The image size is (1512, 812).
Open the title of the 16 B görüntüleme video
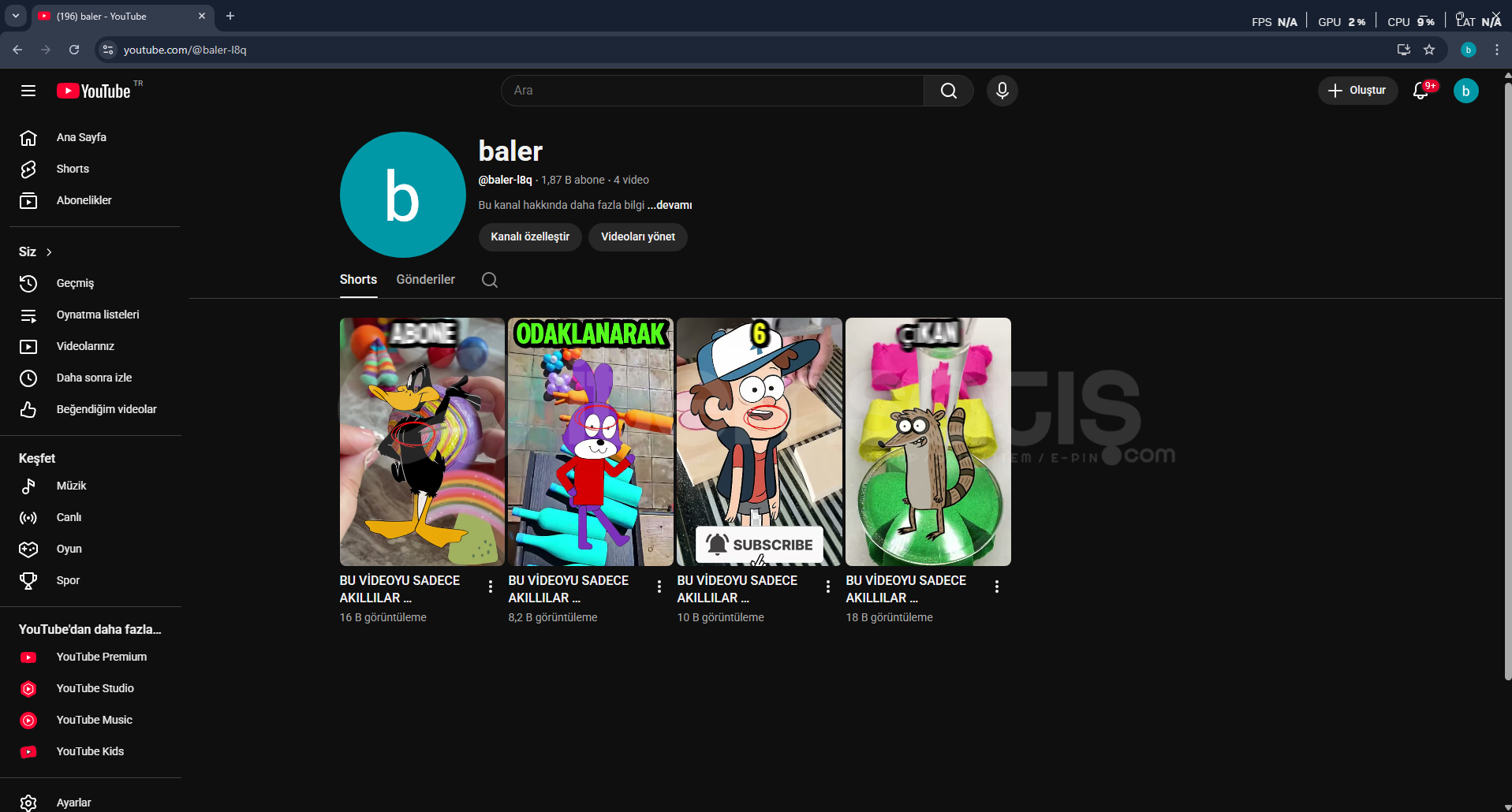coord(400,589)
